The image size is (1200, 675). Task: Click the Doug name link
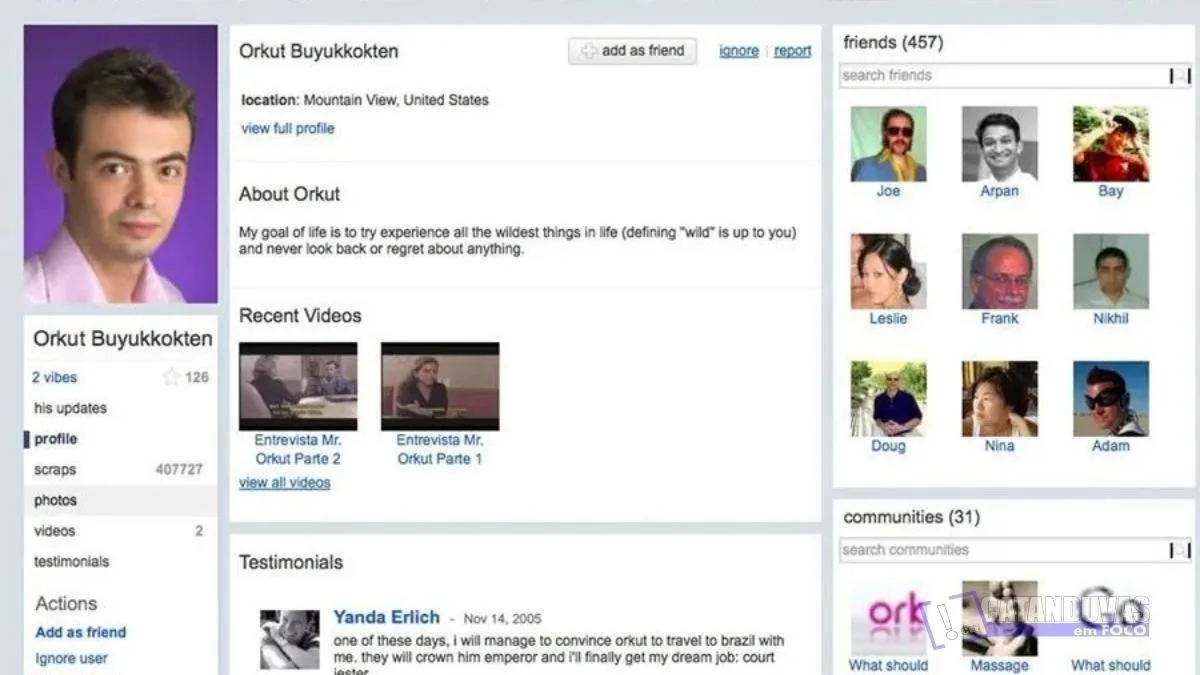pos(888,446)
